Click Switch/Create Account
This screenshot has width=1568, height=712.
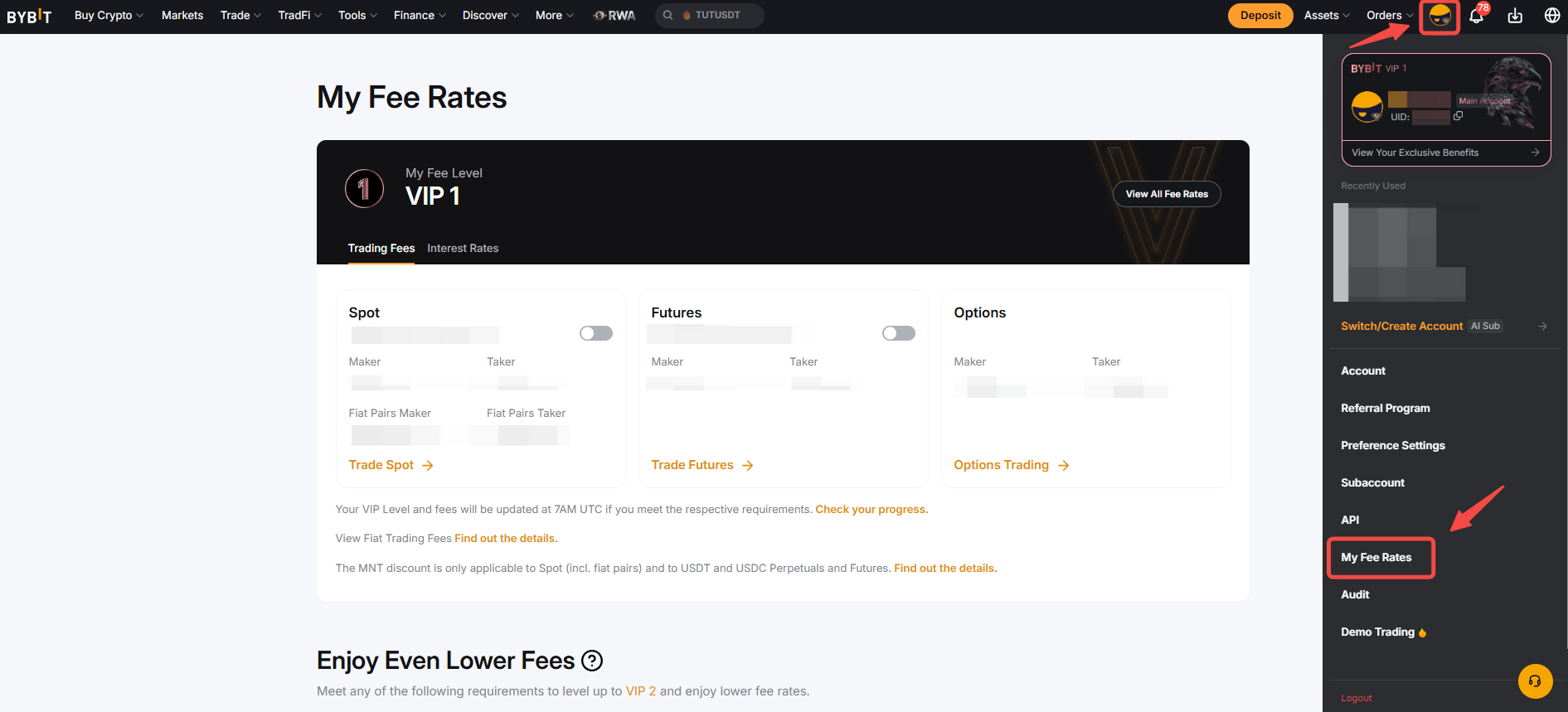(1401, 326)
